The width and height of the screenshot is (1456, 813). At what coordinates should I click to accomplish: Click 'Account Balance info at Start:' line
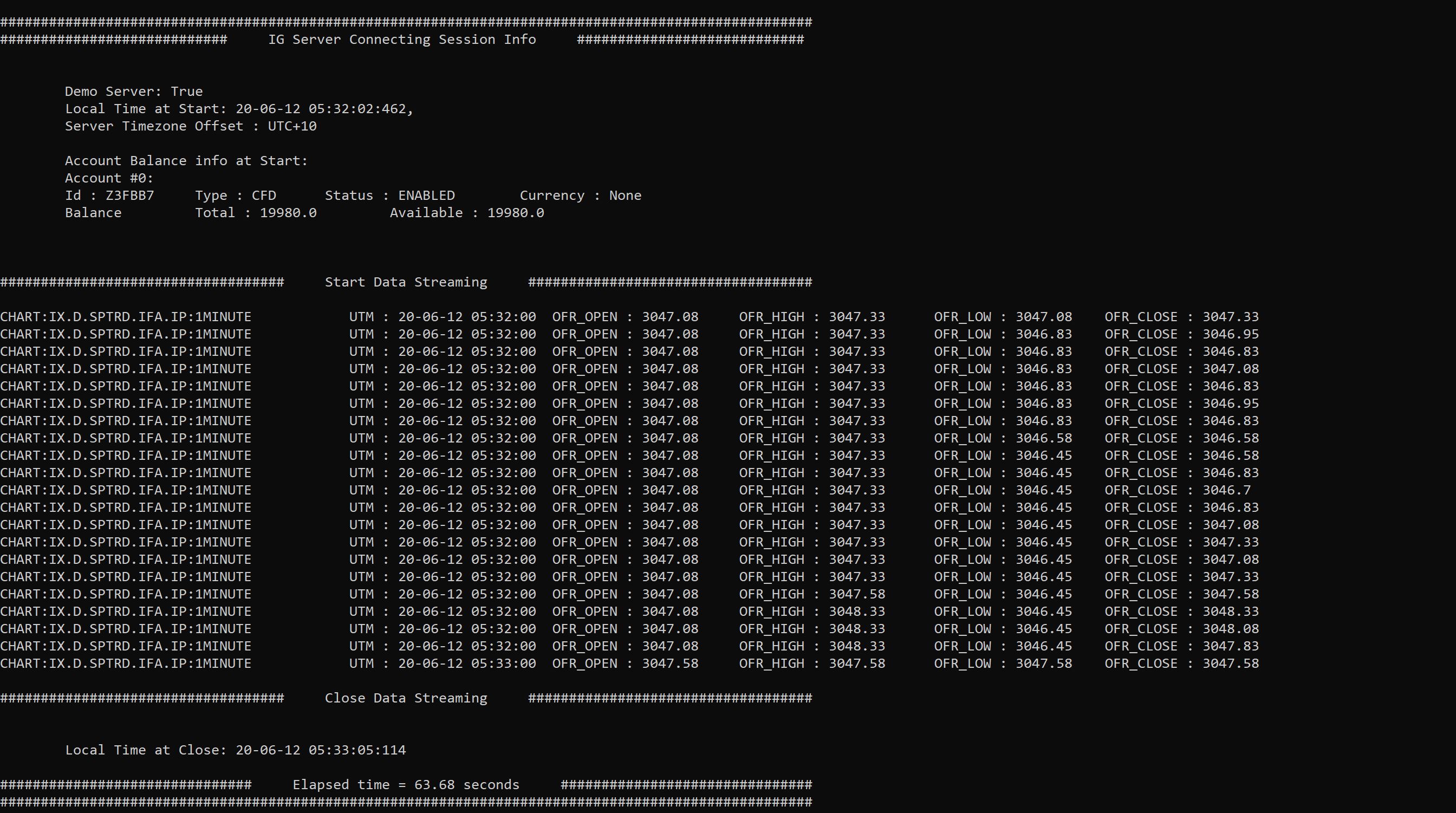186,161
